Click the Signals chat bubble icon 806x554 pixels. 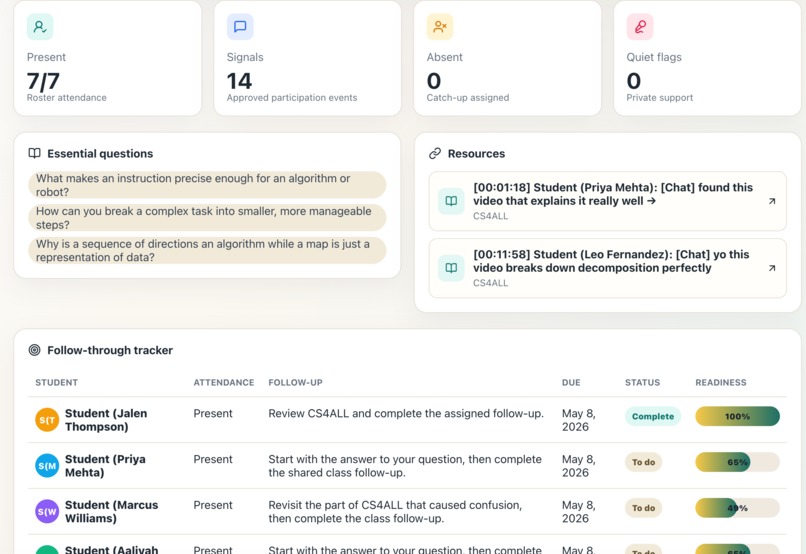240,27
